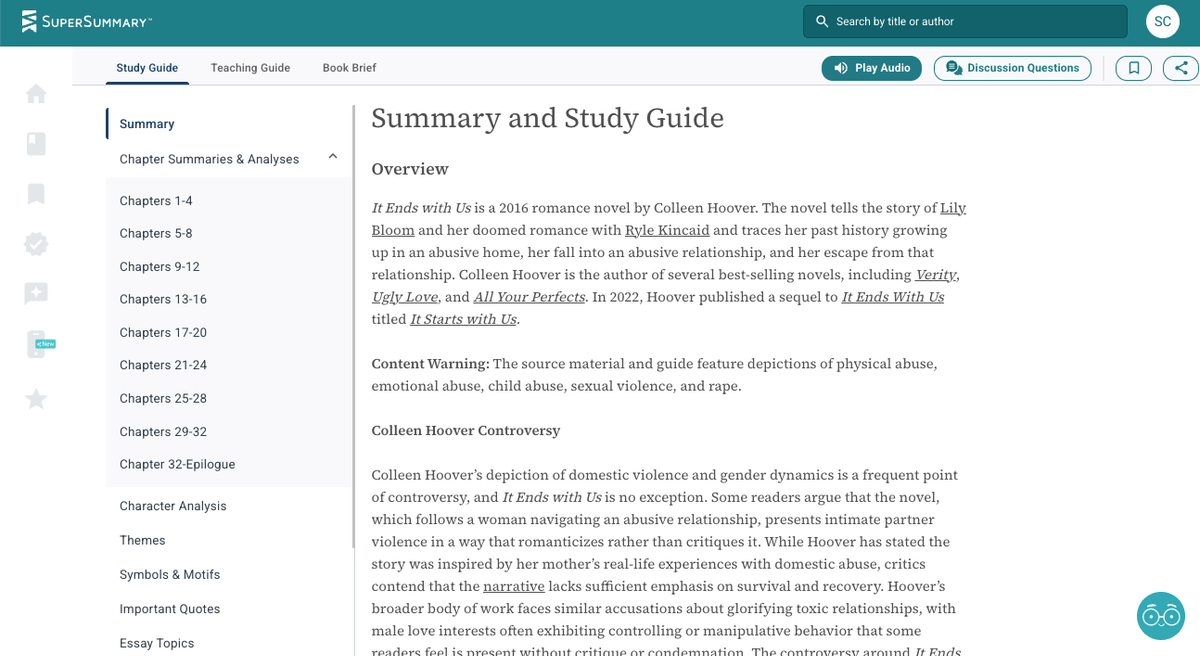Image resolution: width=1200 pixels, height=656 pixels.
Task: Click the badge achievement icon in sidebar
Action: coord(36,243)
